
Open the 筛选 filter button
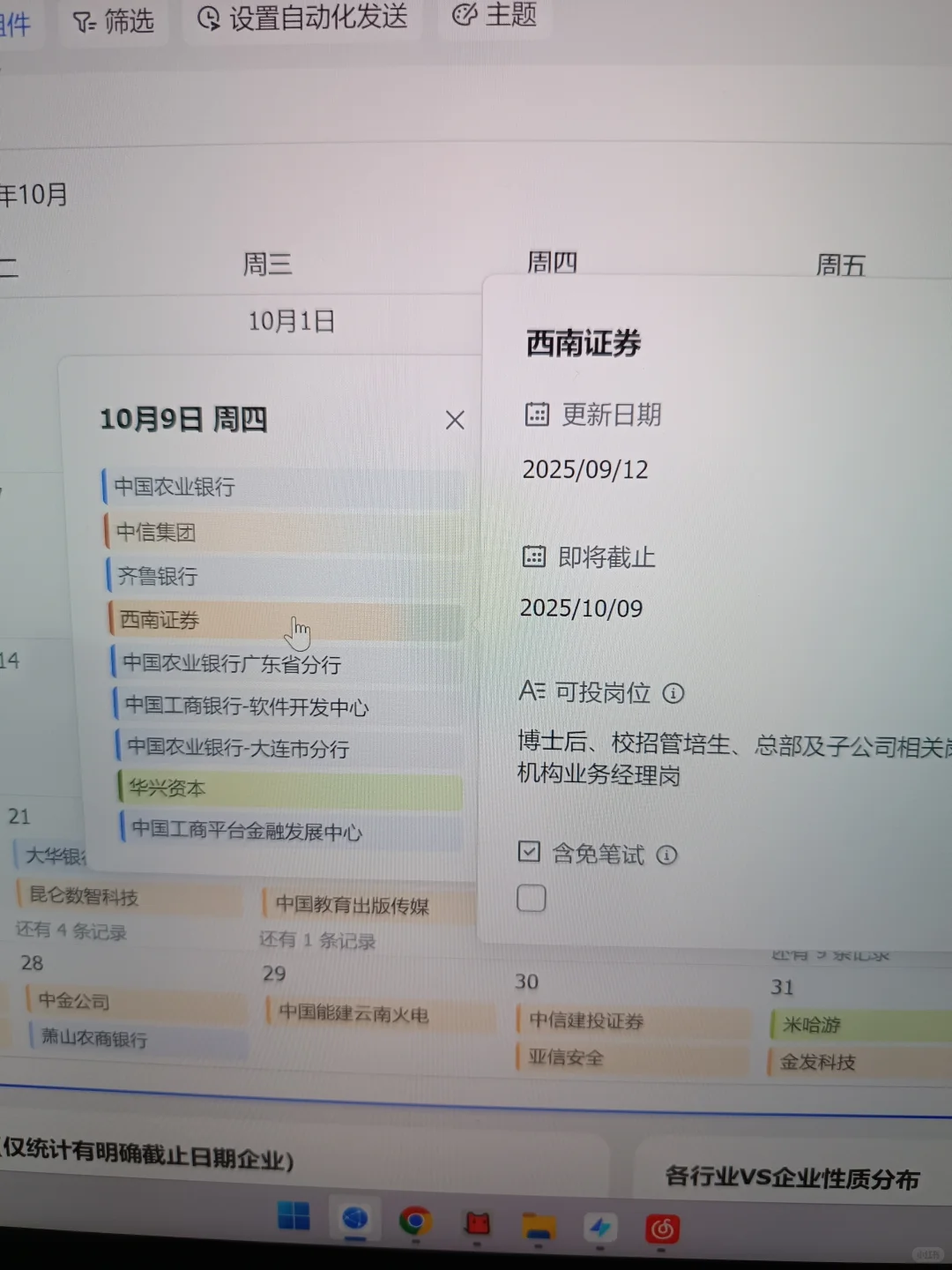point(114,20)
